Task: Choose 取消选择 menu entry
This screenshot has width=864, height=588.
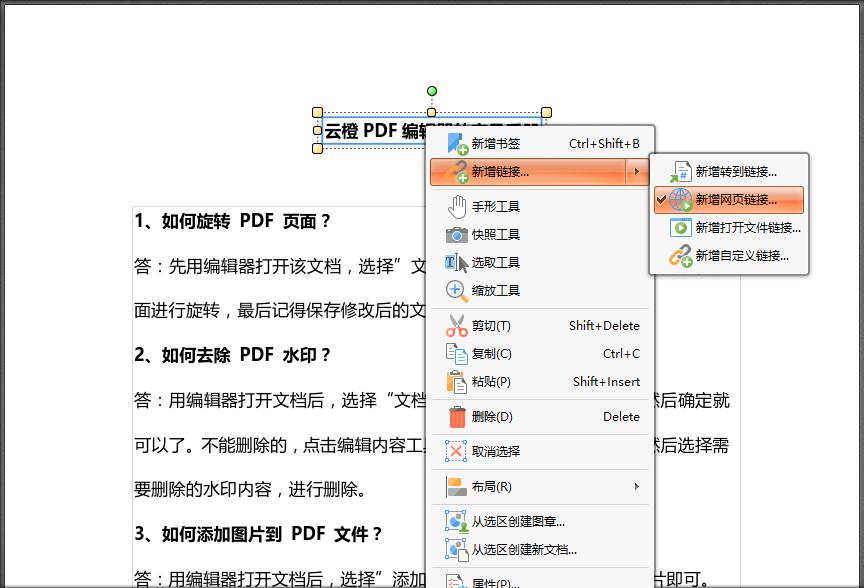Action: coord(542,452)
